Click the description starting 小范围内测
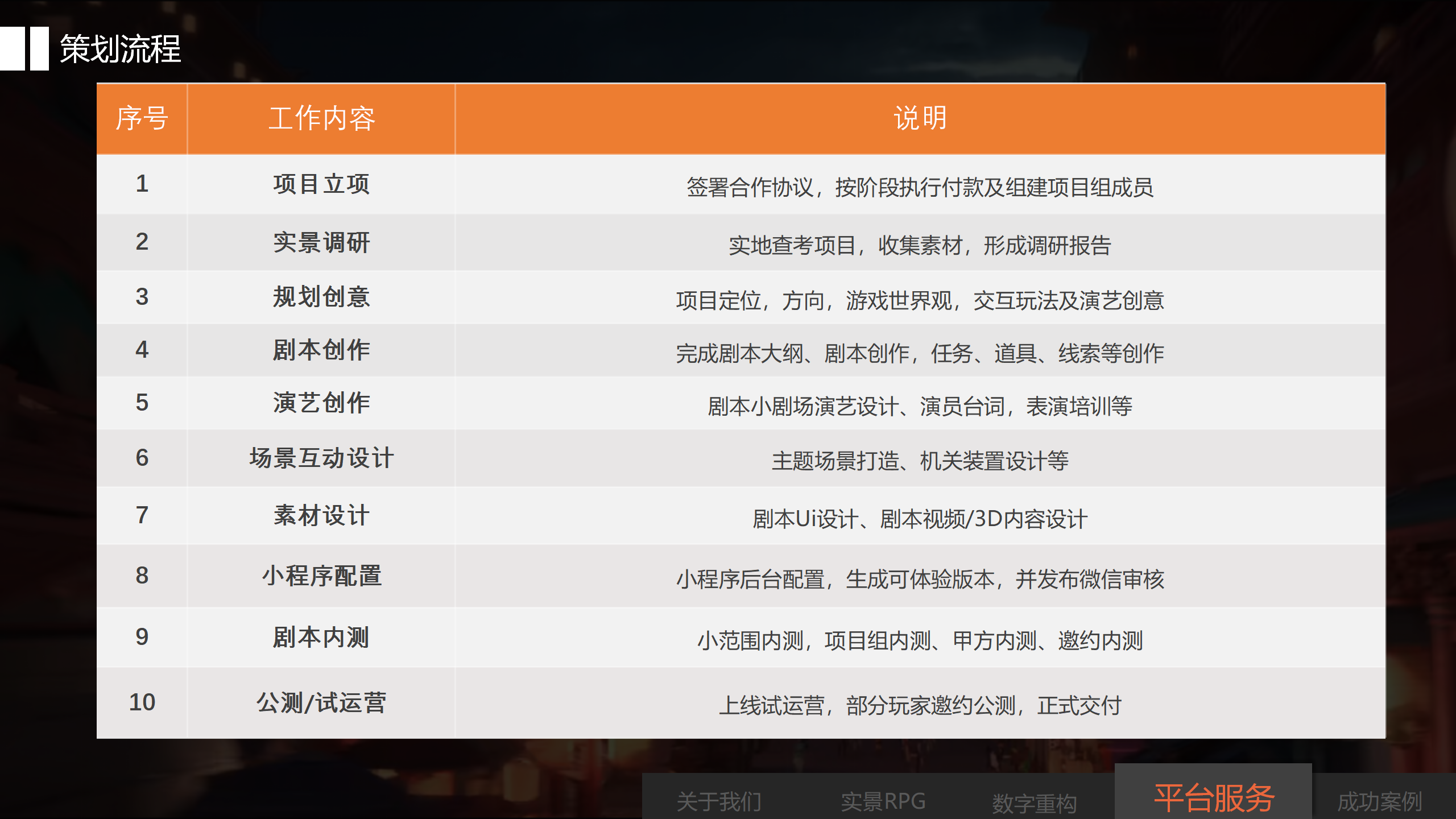 [x=920, y=640]
